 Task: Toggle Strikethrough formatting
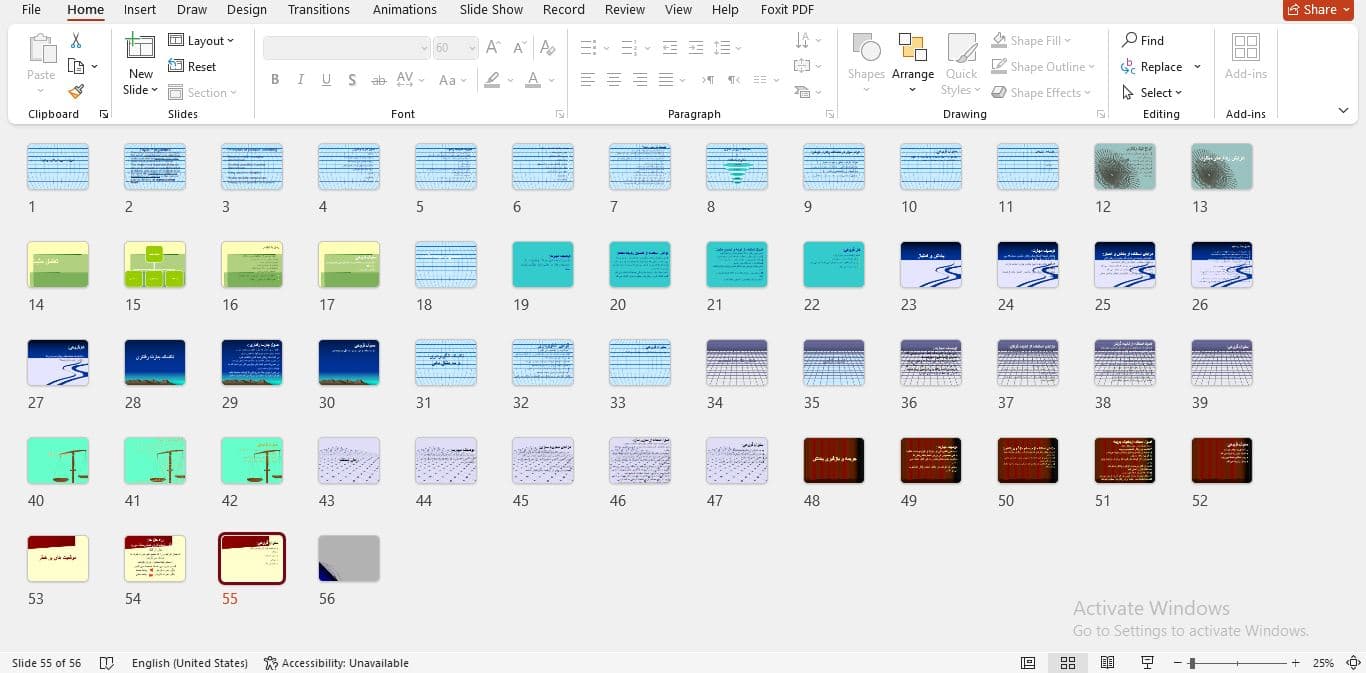tap(378, 80)
